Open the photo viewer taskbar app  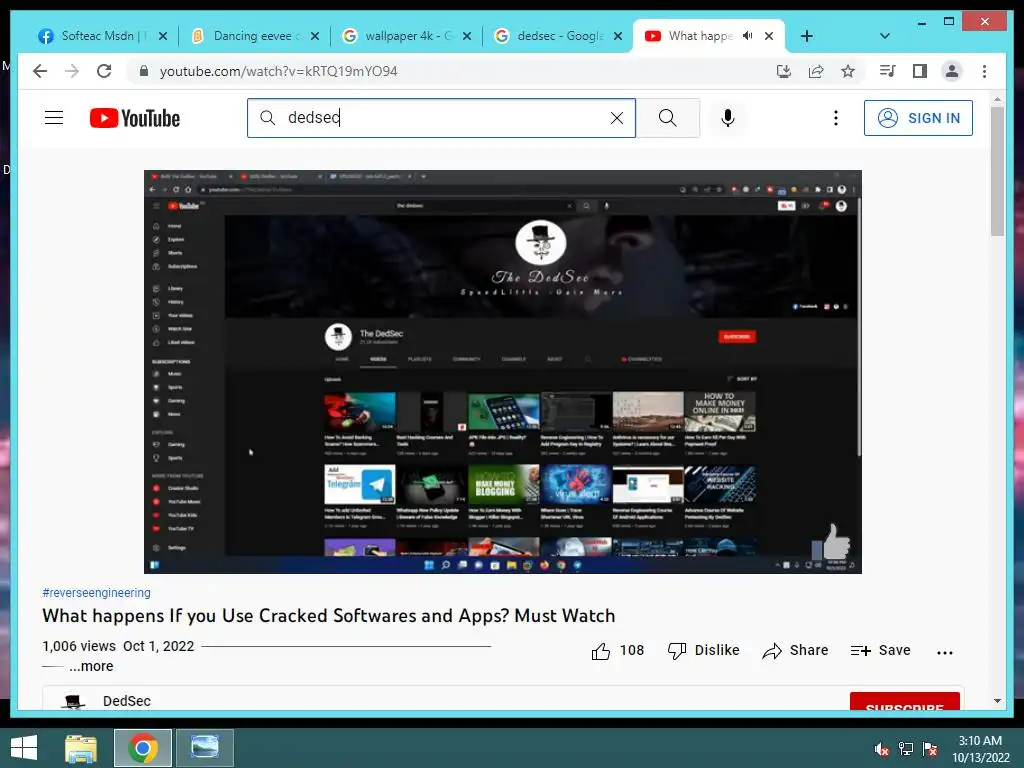205,748
